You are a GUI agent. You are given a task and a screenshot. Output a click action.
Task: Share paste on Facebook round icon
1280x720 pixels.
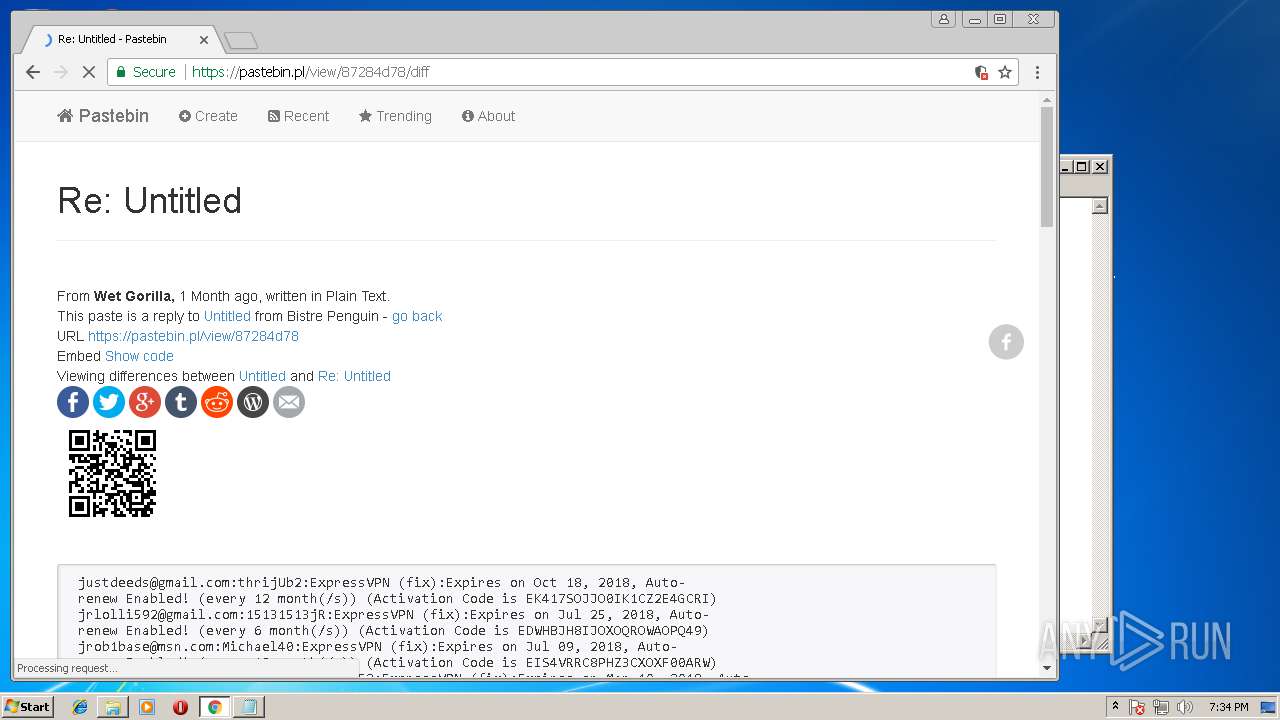pyautogui.click(x=73, y=402)
